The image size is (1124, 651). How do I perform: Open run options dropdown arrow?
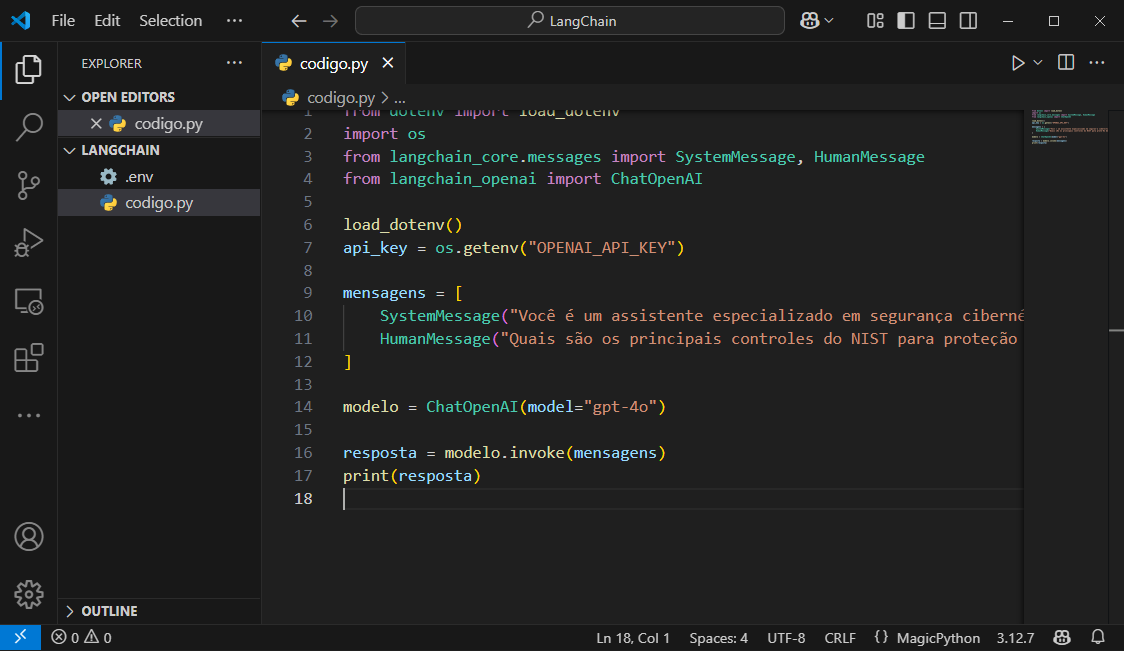pos(1037,63)
